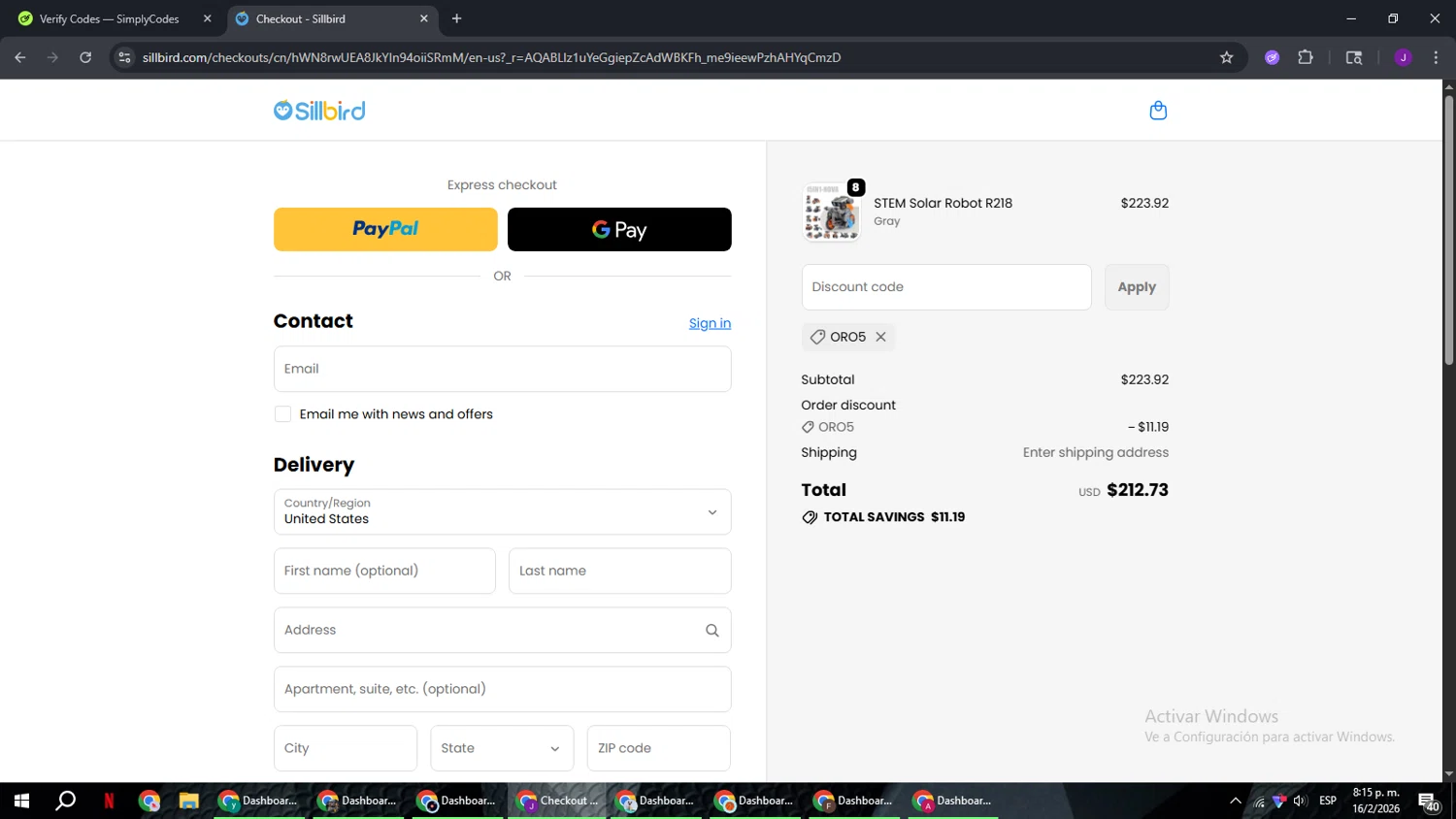Open the network tray icon
The width and height of the screenshot is (1456, 819).
click(1259, 801)
